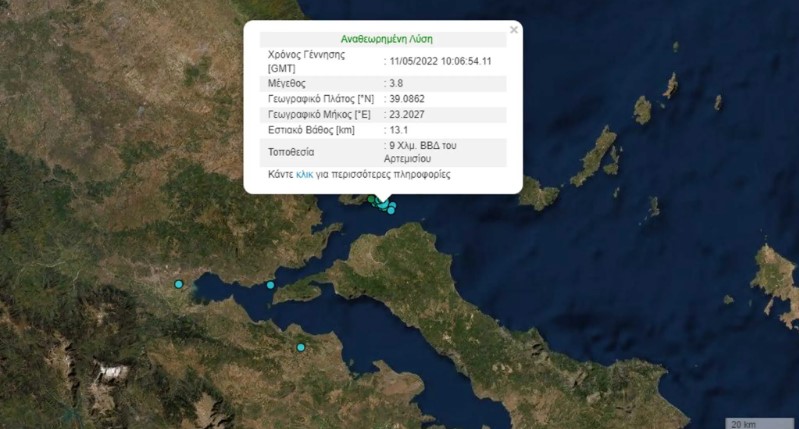799x429 pixels.
Task: Select the southernmost cyan earthquake marker
Action: pyautogui.click(x=301, y=347)
